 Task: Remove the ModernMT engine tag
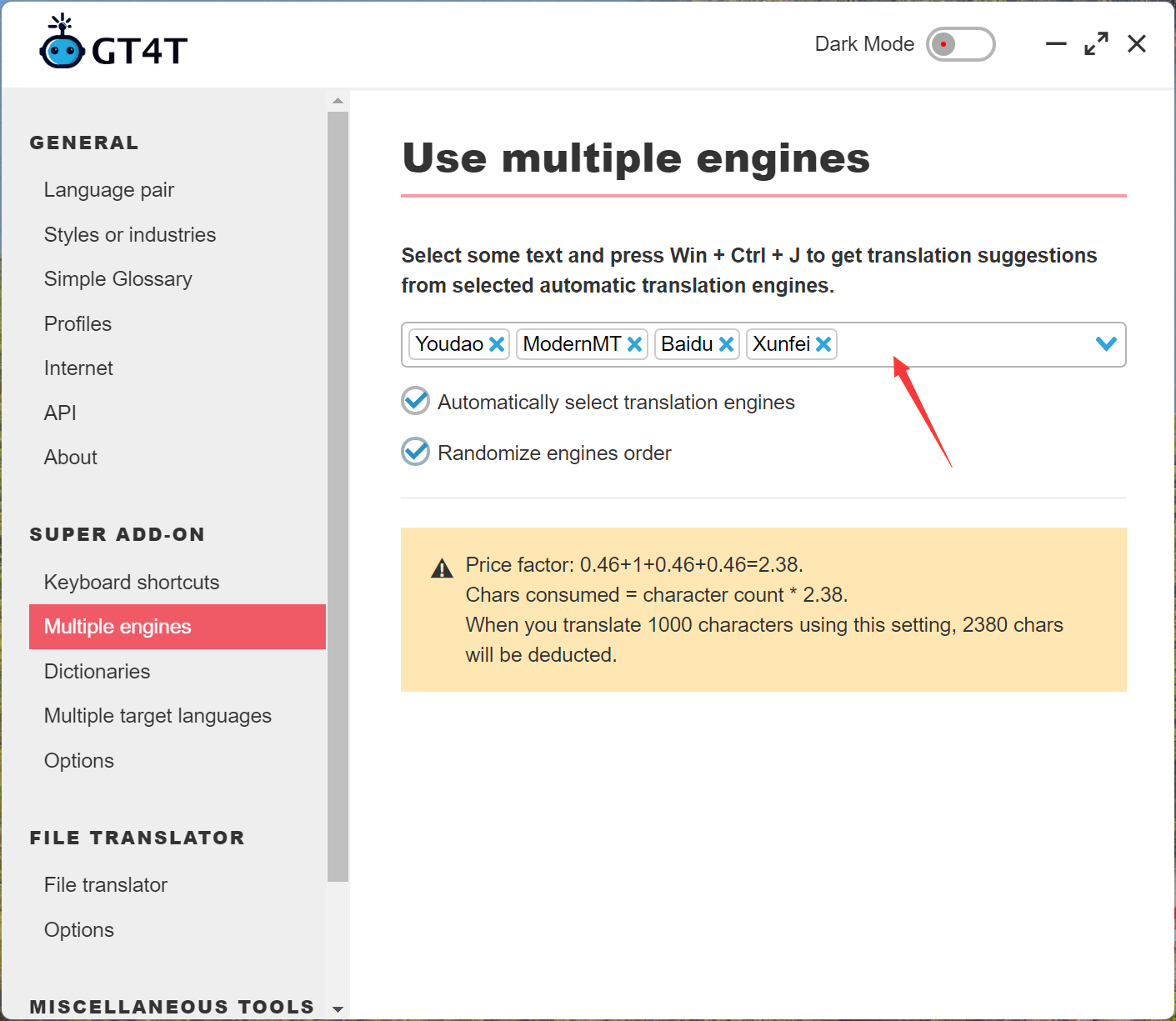coord(634,344)
